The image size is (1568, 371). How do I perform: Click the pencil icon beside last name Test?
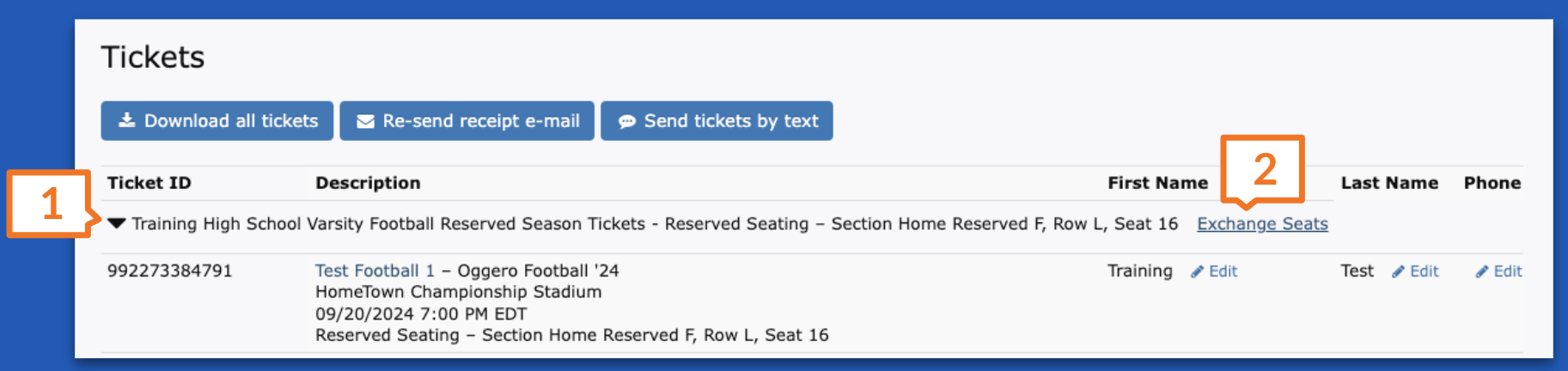coord(1398,271)
